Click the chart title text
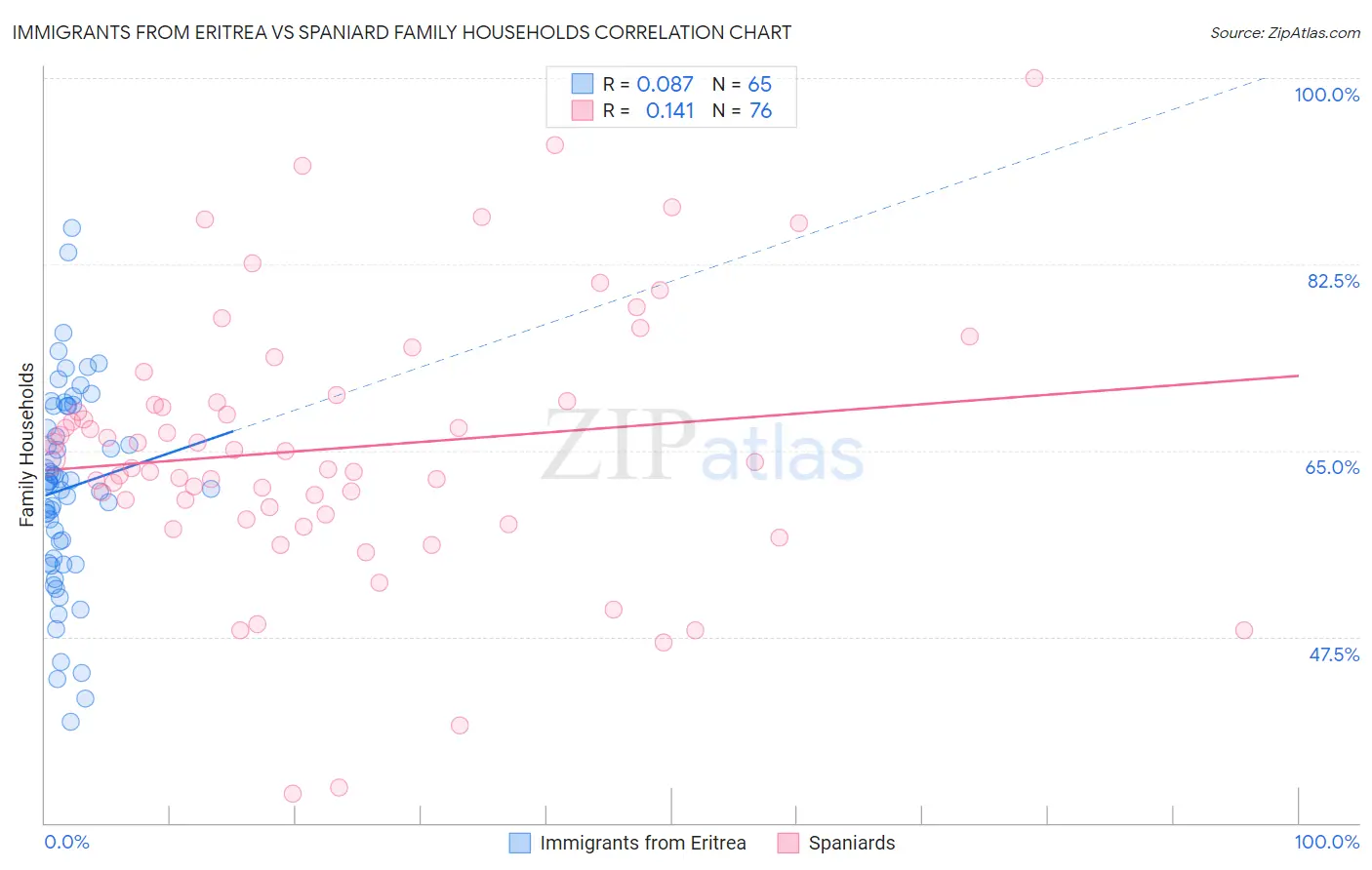This screenshot has width=1372, height=870. pyautogui.click(x=401, y=32)
